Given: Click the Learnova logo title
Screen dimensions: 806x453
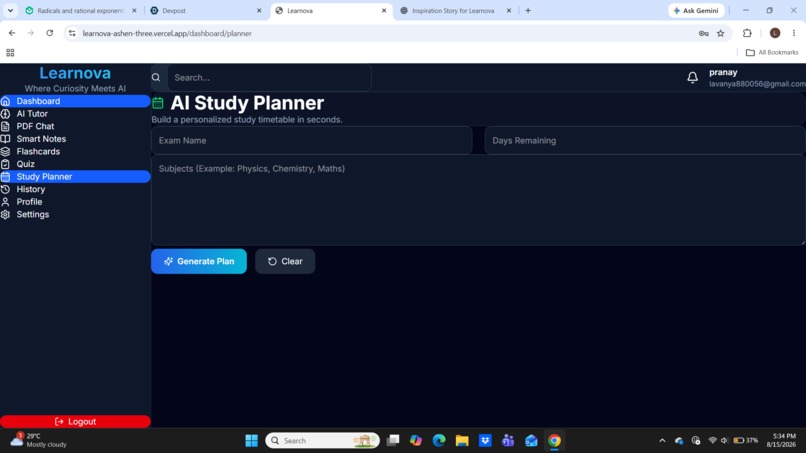Looking at the screenshot, I should tap(75, 73).
